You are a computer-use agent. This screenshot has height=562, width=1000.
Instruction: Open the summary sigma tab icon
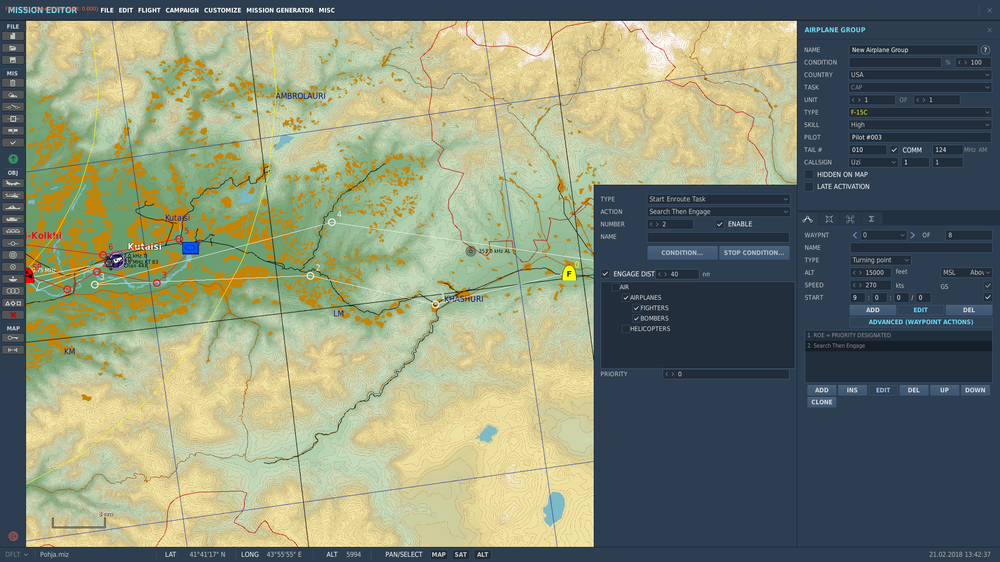click(871, 218)
